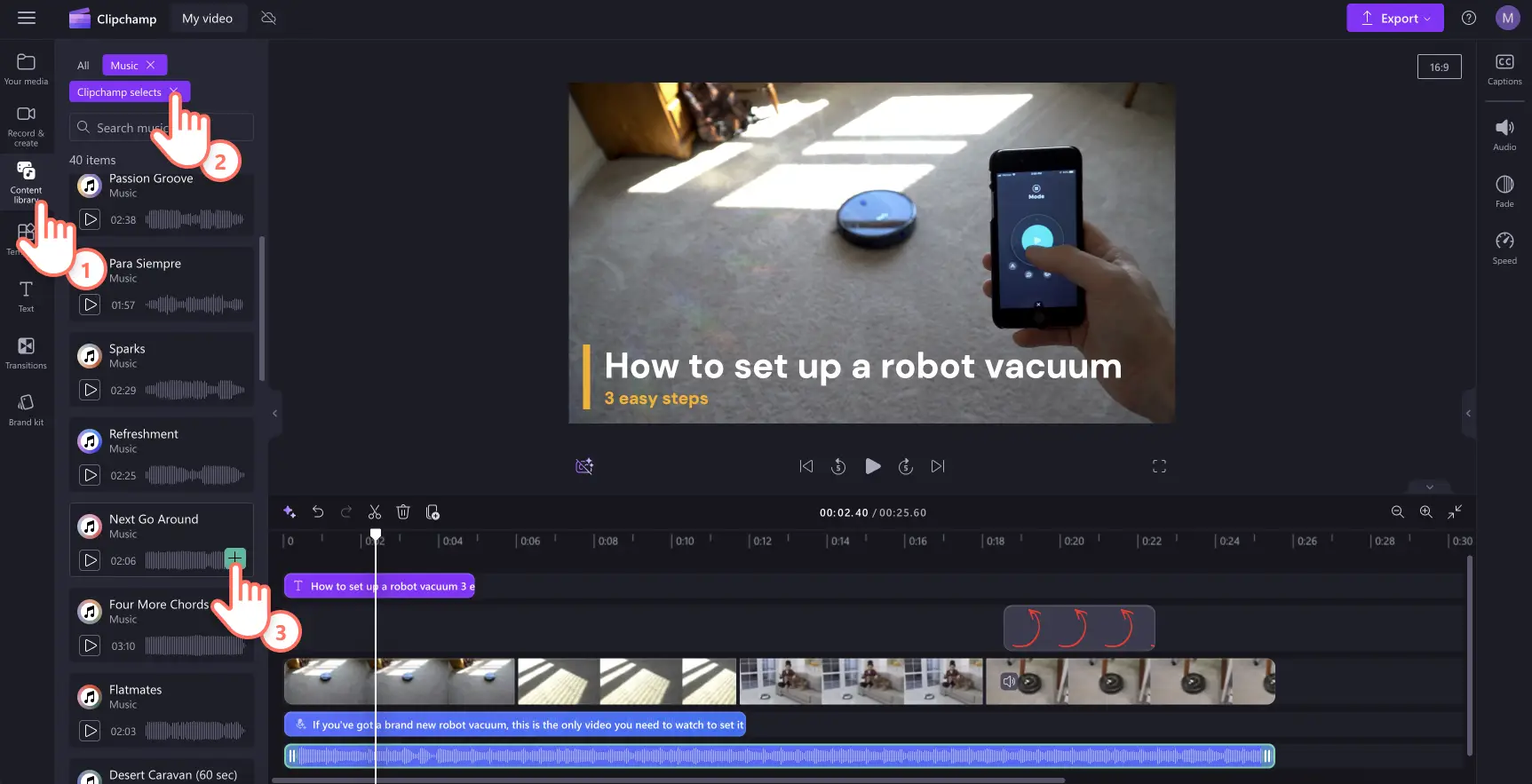Skip to the start of video
Screen dimensions: 1532x784
(x=806, y=466)
